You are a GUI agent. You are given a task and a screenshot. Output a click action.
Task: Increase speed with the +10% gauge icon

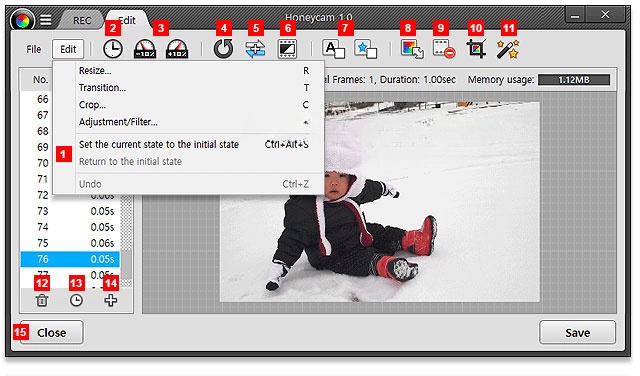click(177, 49)
